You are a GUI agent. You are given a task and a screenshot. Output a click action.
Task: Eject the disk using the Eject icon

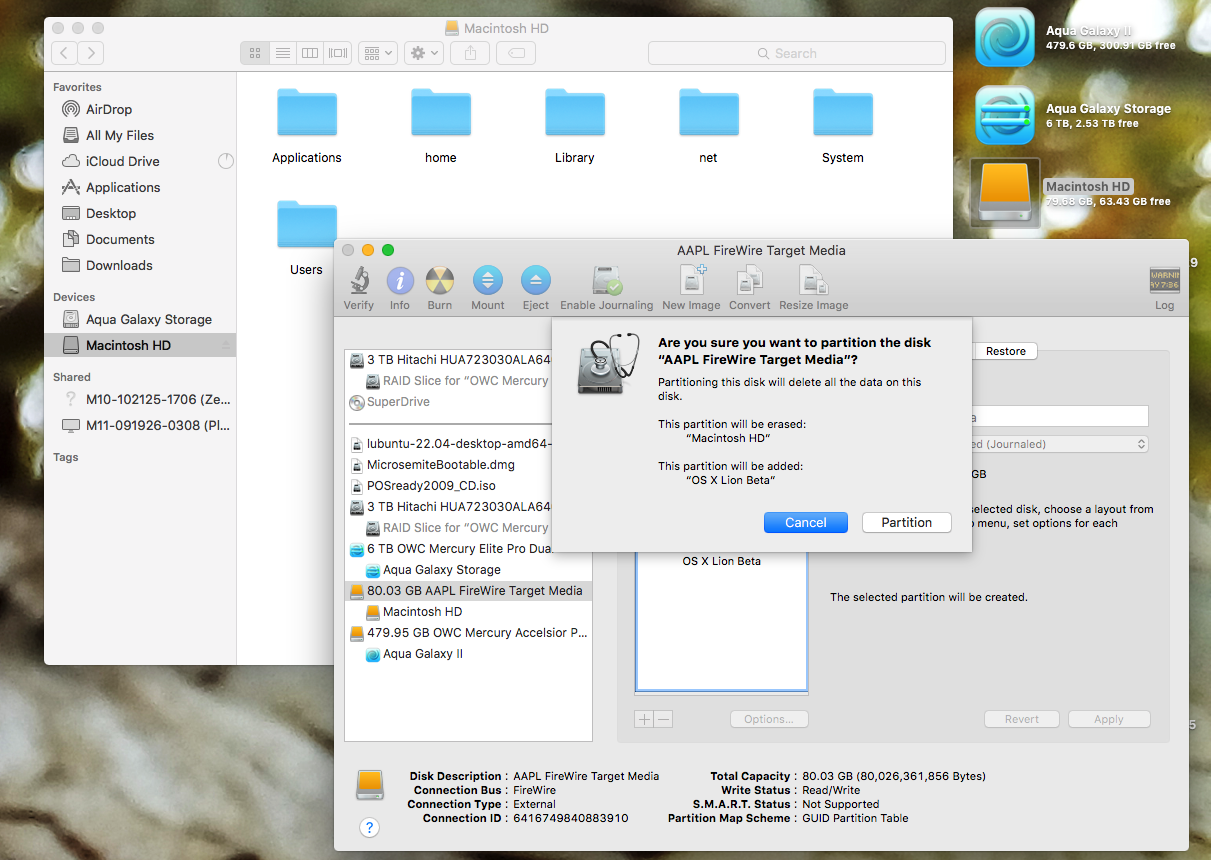[x=536, y=281]
